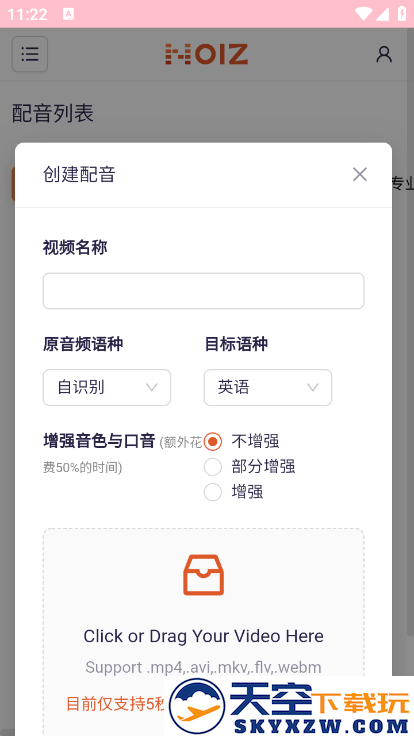Tap the battery status icon

click(402, 14)
